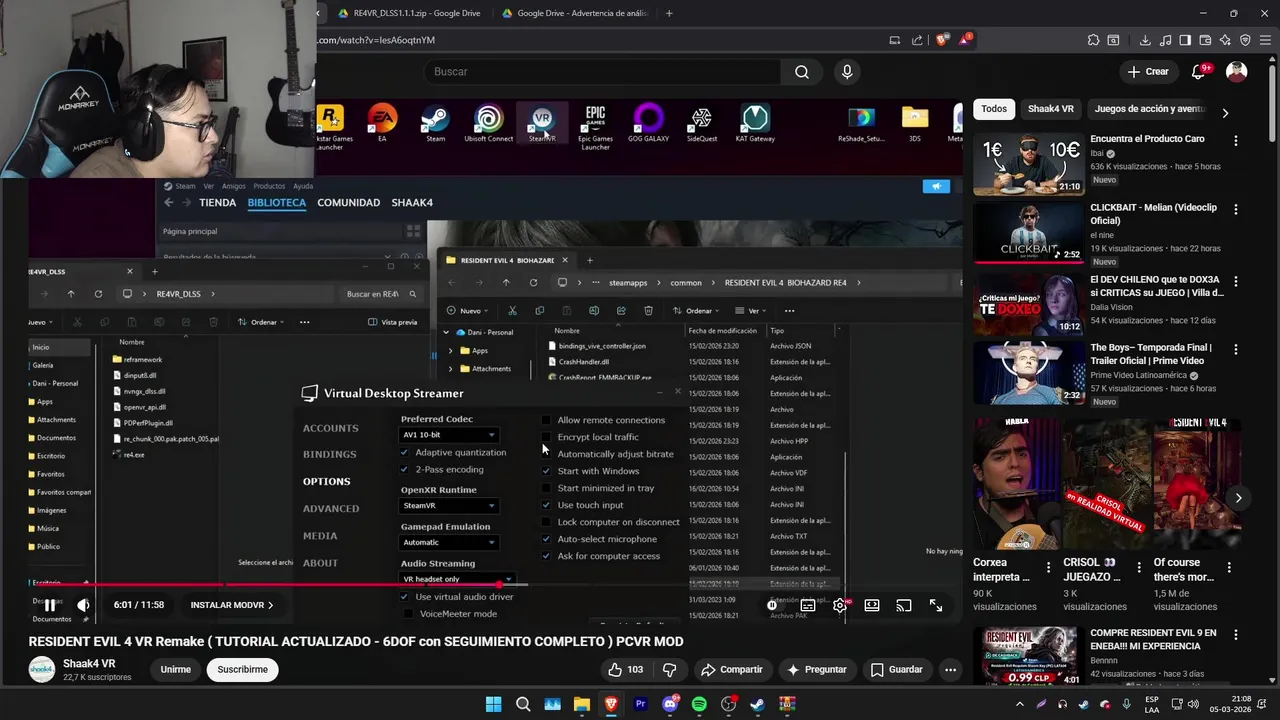Open options for 'El DEV CHILENO' video
The width and height of the screenshot is (1280, 720).
[x=1236, y=281]
